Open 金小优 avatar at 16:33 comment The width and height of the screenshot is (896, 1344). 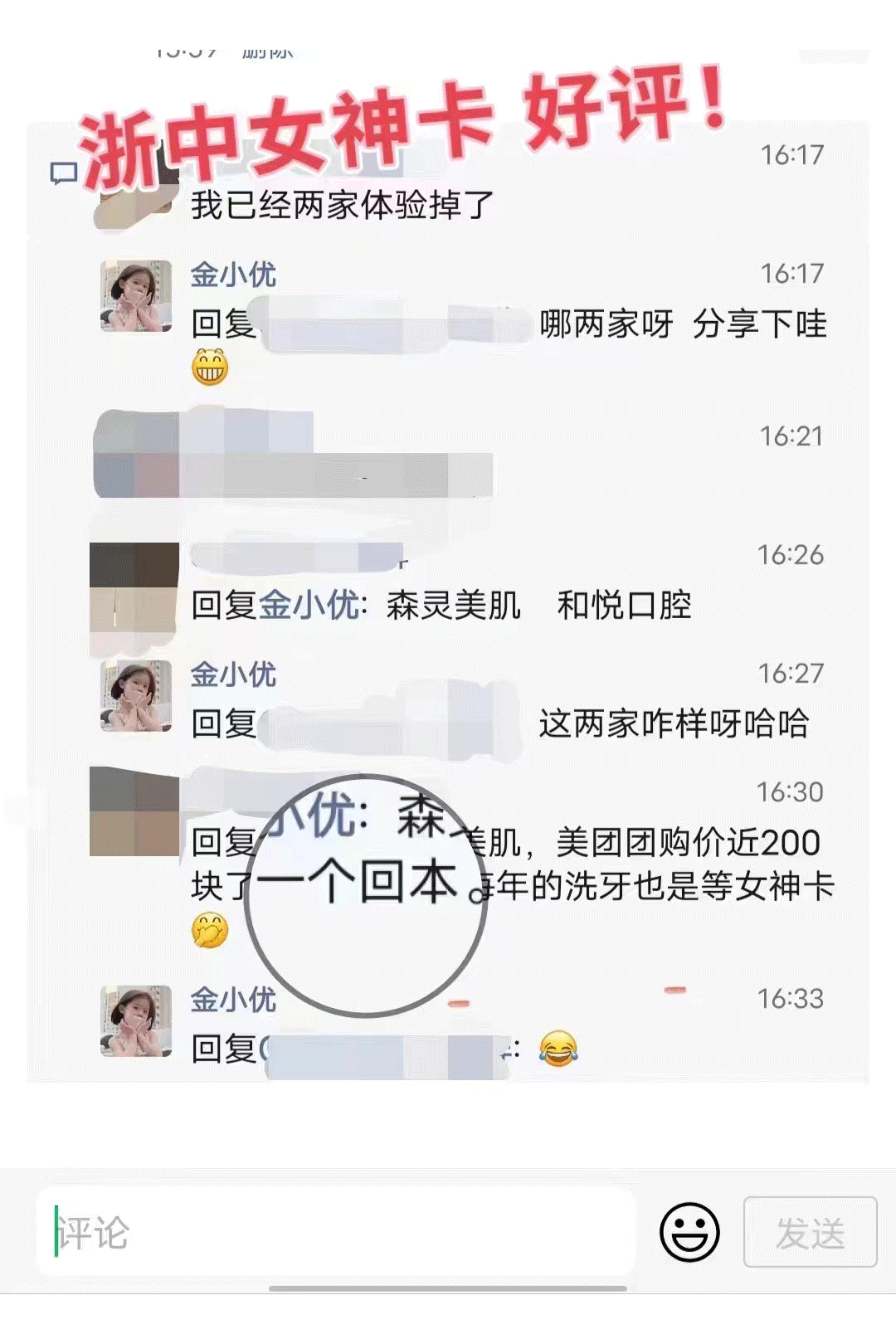(136, 1020)
